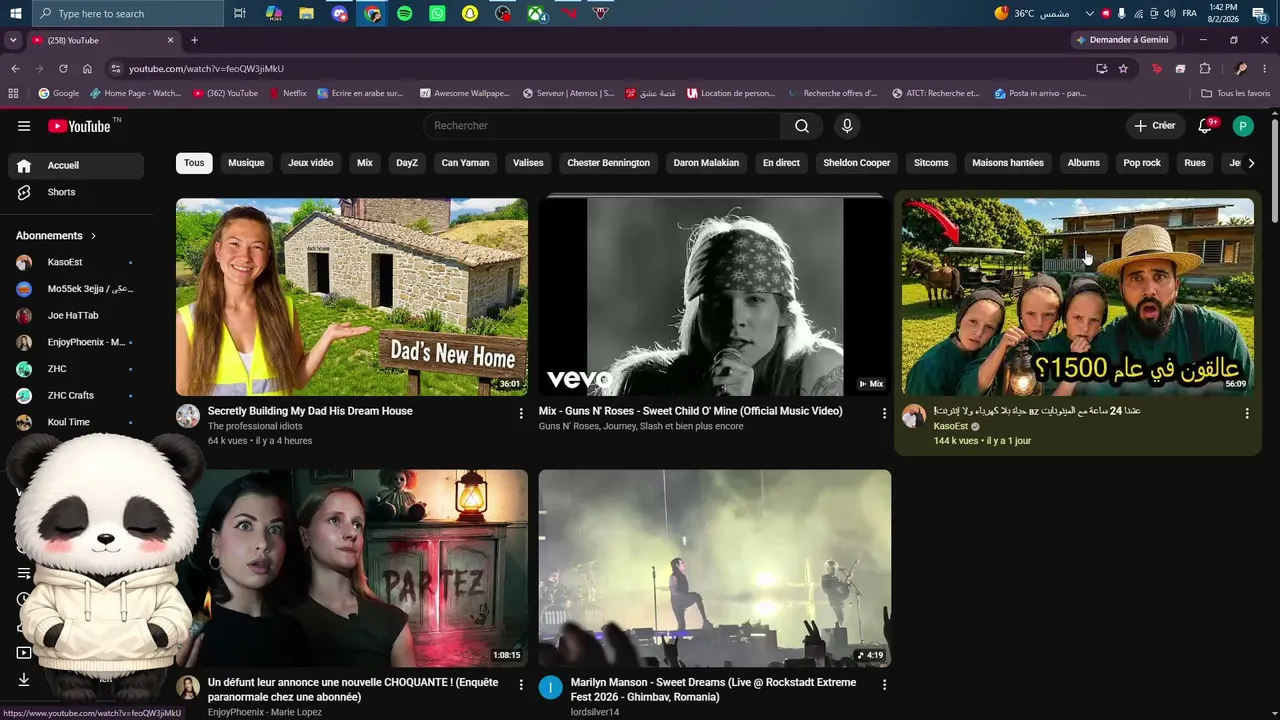Show hidden system tray icons
The image size is (1280, 720).
(x=1090, y=13)
